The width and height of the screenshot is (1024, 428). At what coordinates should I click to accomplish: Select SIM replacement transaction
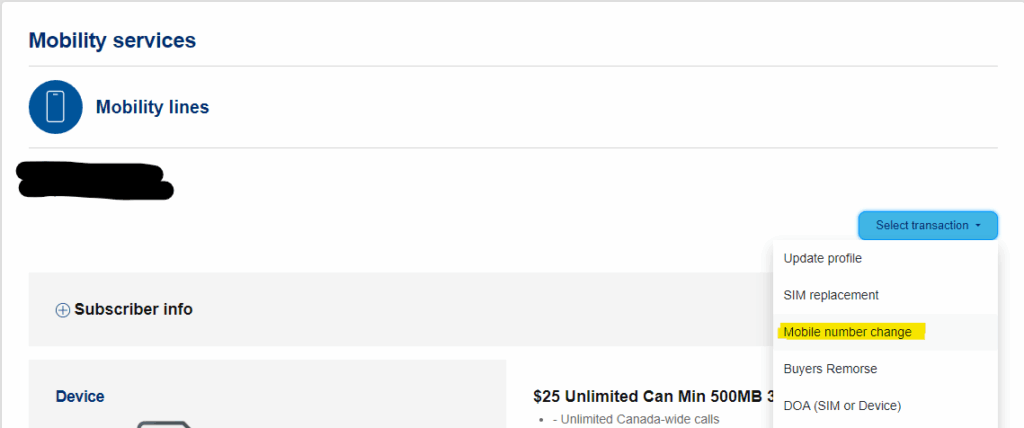pos(831,295)
